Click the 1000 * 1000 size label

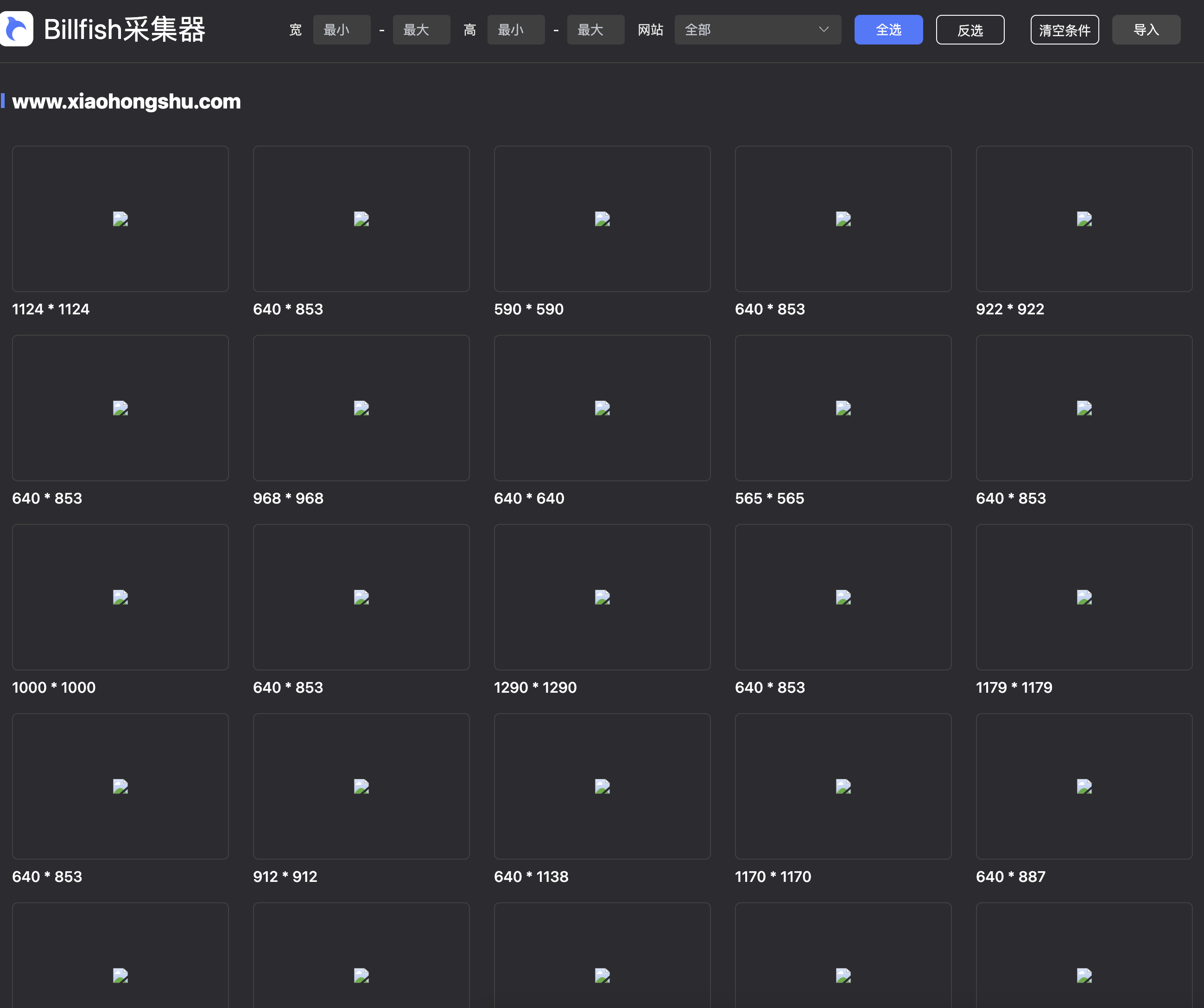click(54, 688)
